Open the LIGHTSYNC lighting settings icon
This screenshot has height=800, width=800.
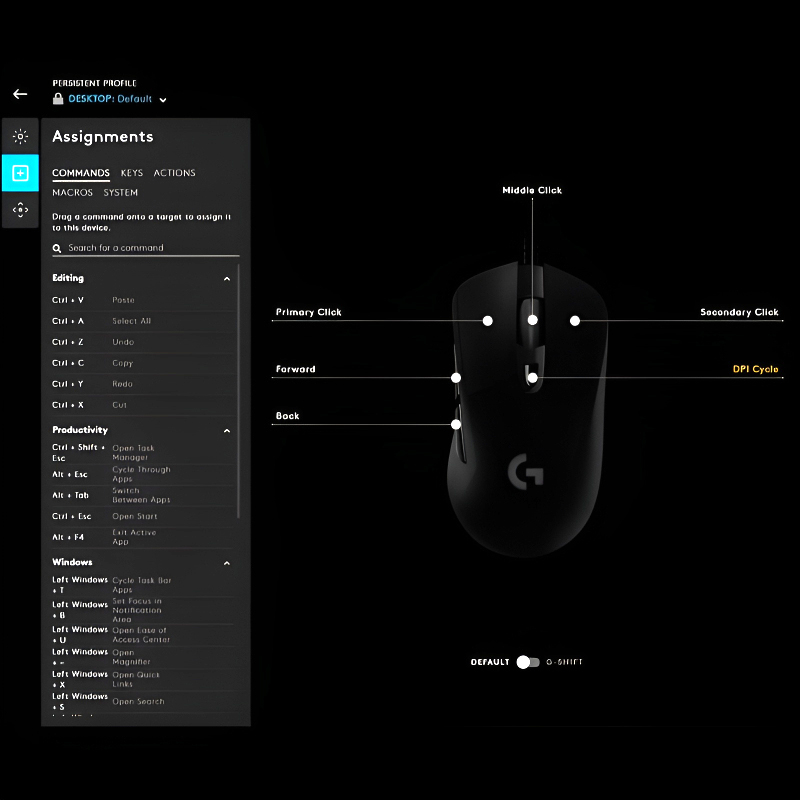click(x=20, y=136)
